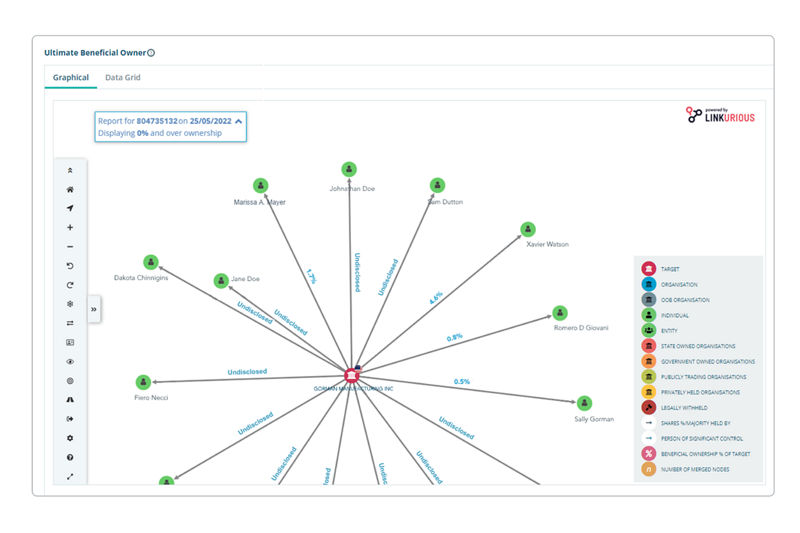This screenshot has width=800, height=533.
Task: Click the help question mark icon
Action: tap(70, 457)
